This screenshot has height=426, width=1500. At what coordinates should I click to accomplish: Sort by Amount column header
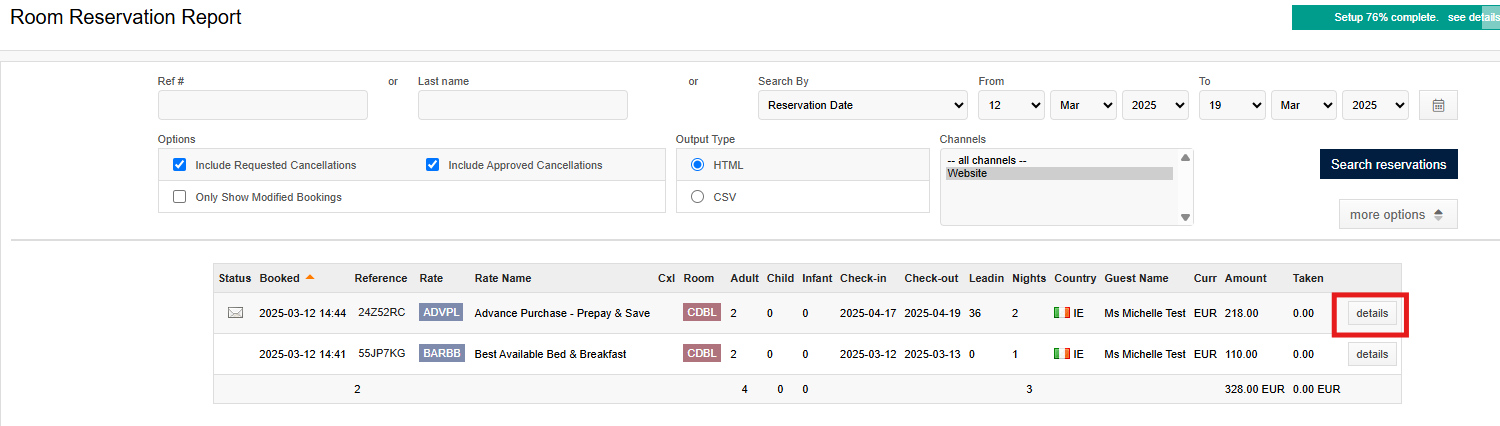pyautogui.click(x=1246, y=278)
